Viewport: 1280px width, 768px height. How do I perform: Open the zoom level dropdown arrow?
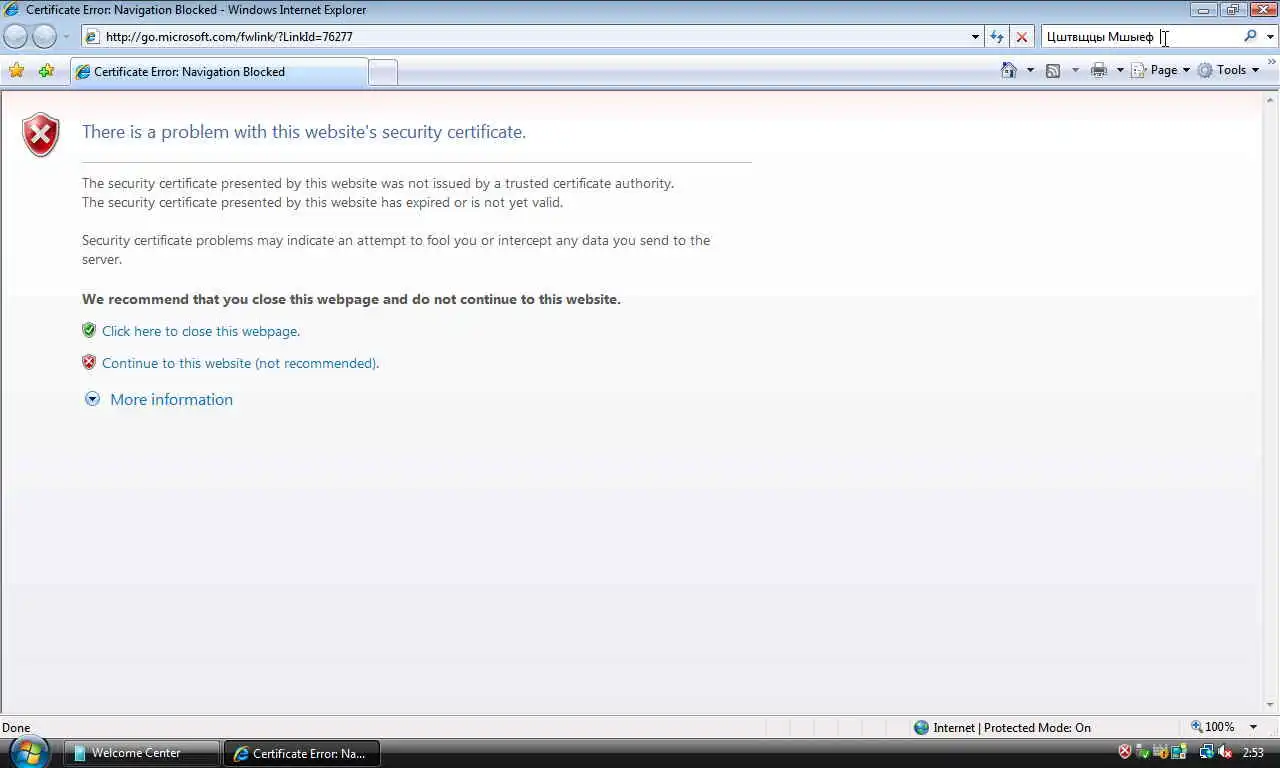(x=1254, y=727)
